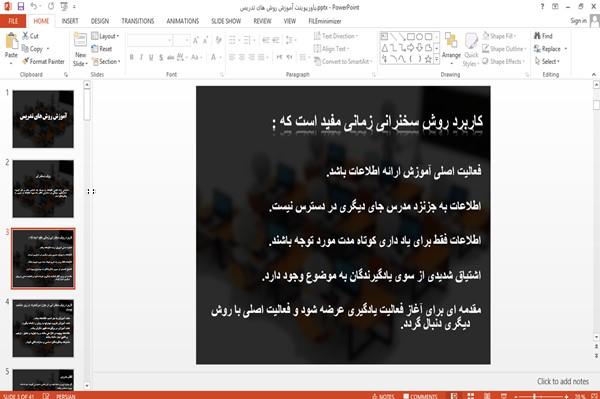This screenshot has width=600, height=399.
Task: Switch to the DESIGN tab
Action: (100, 21)
